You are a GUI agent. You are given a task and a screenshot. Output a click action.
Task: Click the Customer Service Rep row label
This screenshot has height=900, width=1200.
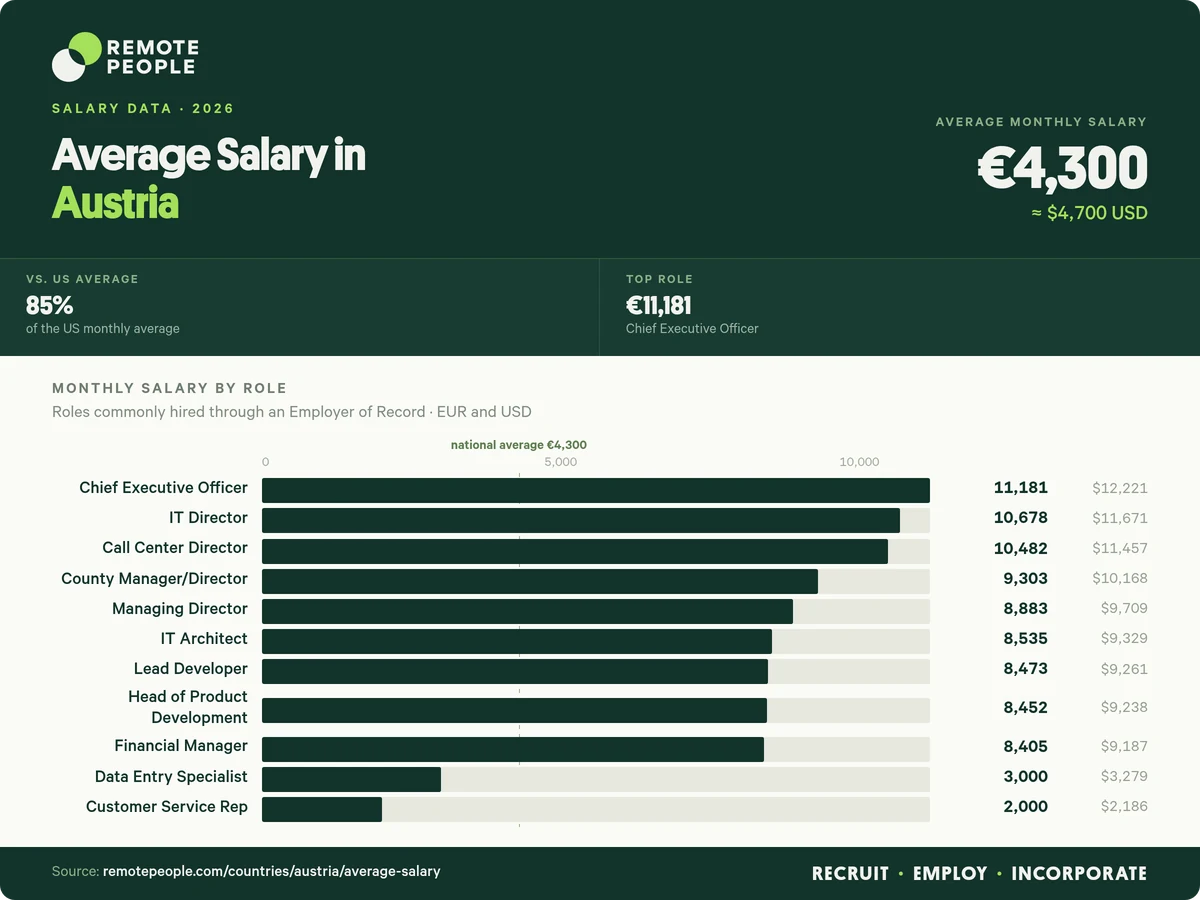[167, 807]
